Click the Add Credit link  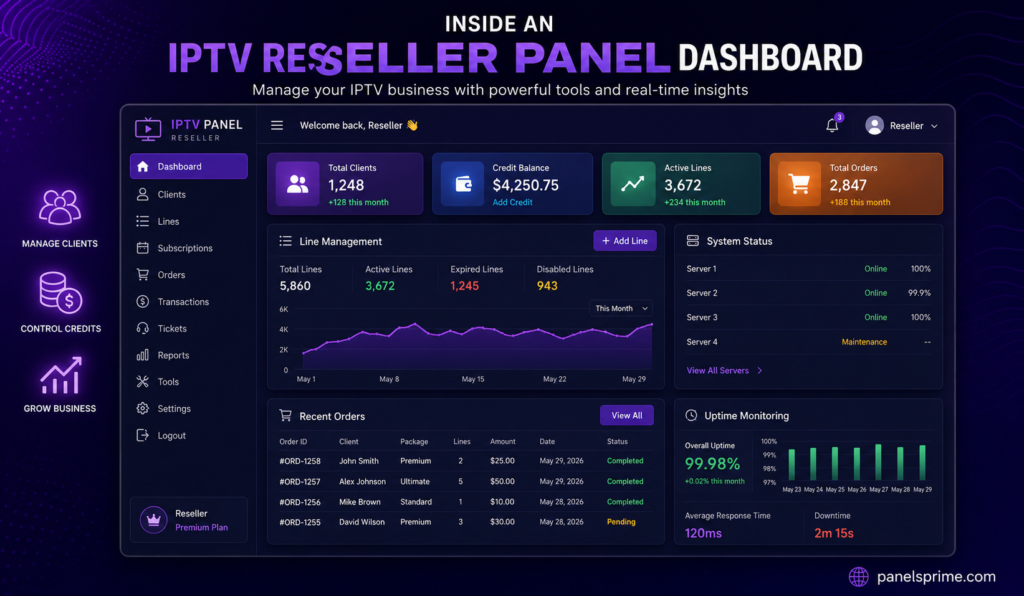(512, 202)
